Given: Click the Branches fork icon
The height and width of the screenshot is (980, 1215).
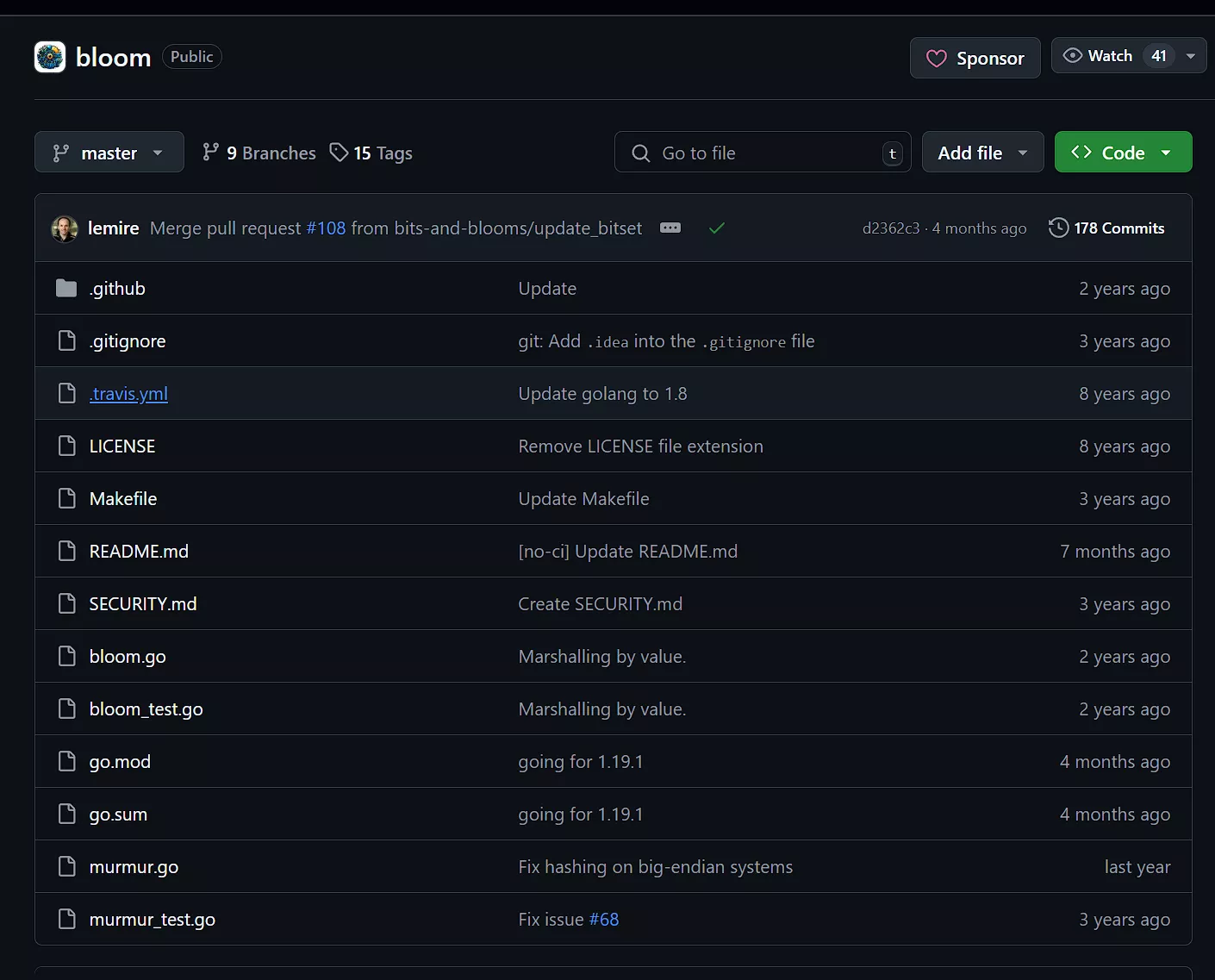Looking at the screenshot, I should tap(210, 153).
